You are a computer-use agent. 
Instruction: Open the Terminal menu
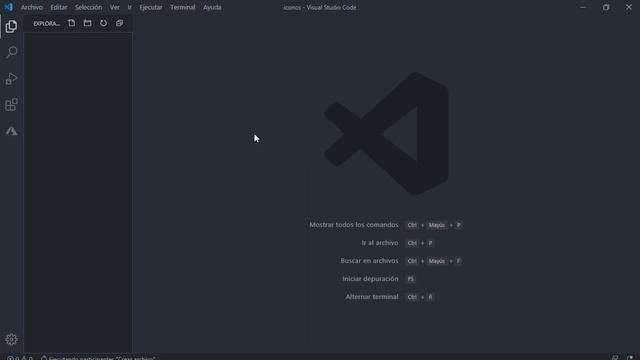[182, 7]
